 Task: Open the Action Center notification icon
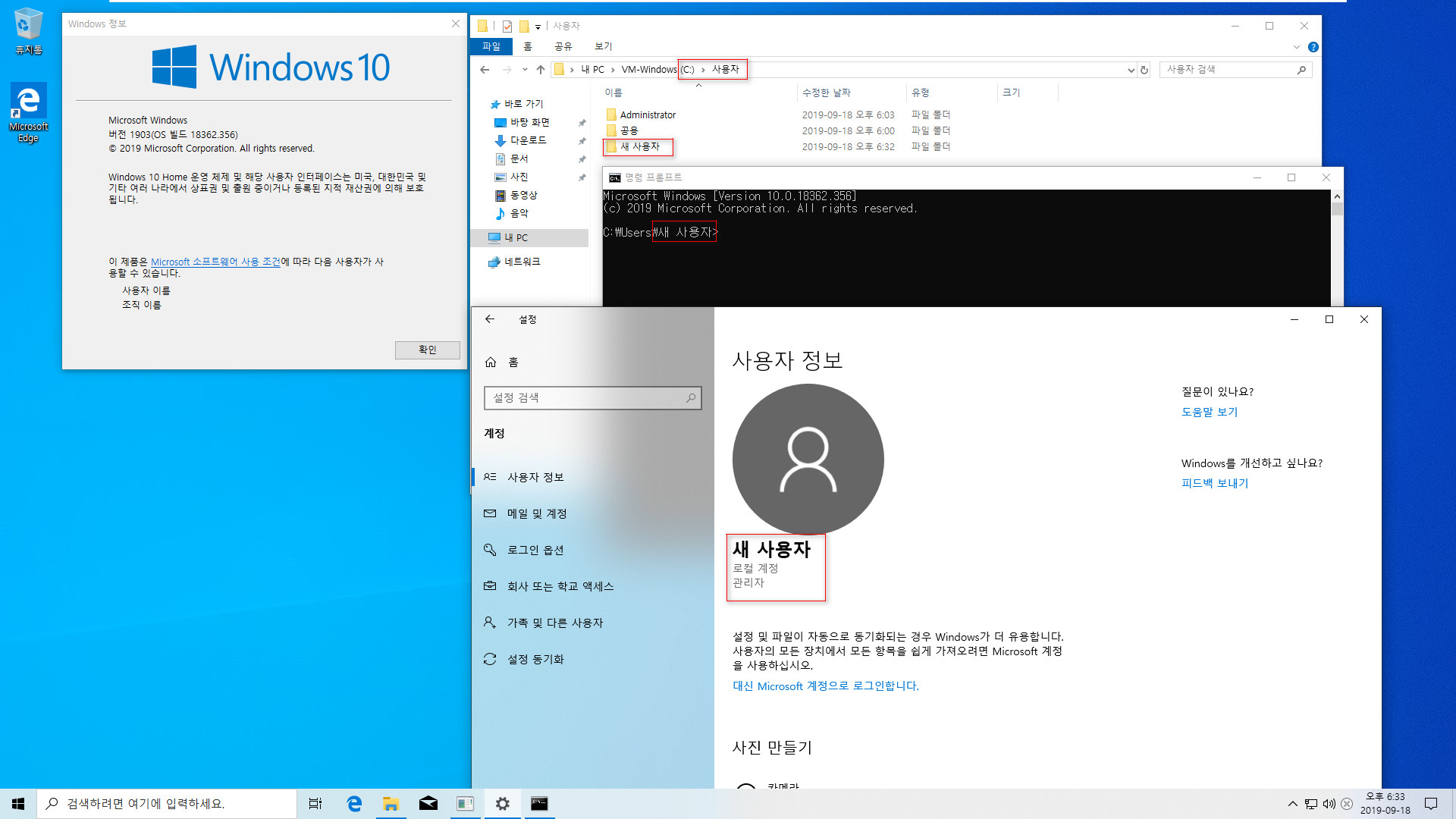coord(1431,804)
